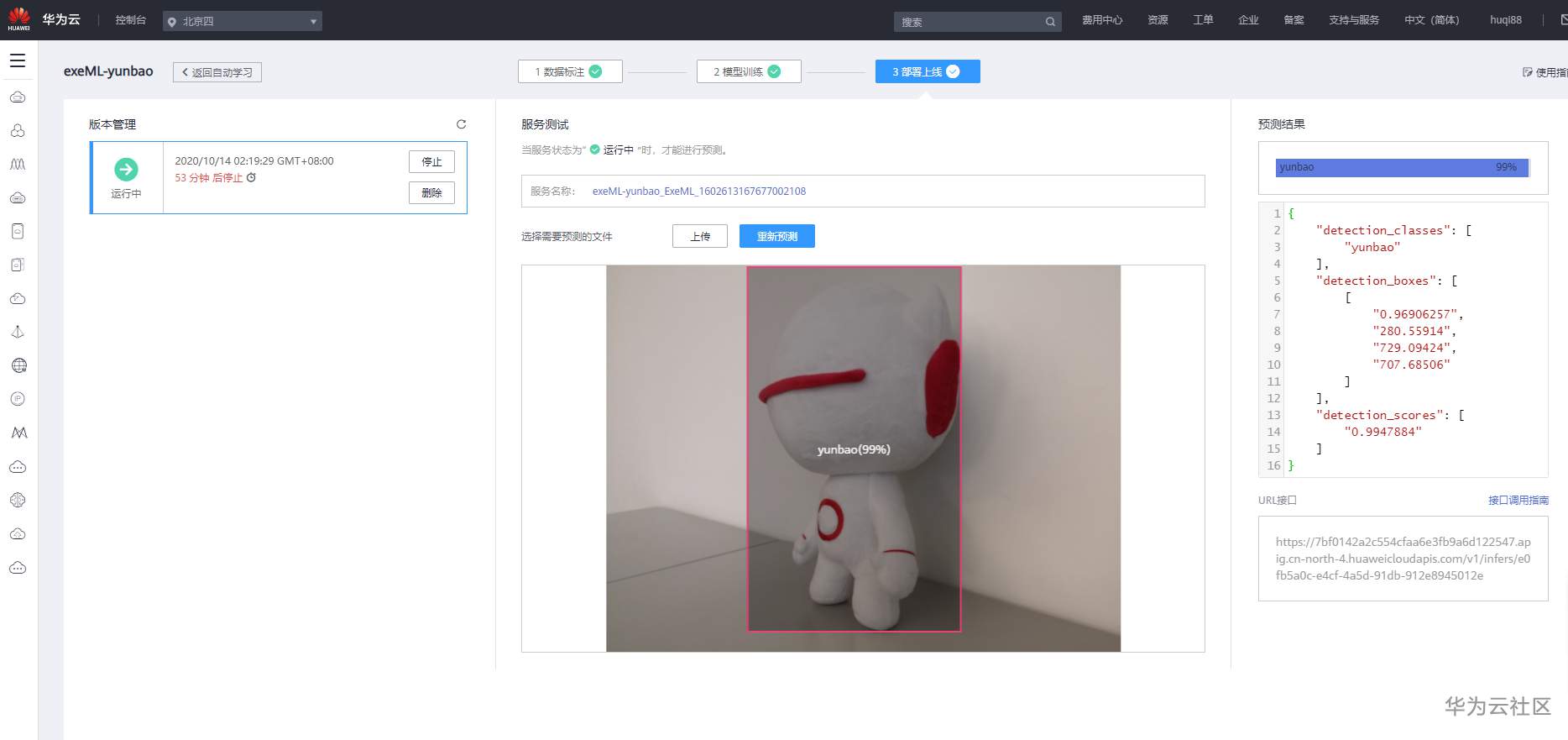1568x740 pixels.
Task: Click the 版本管理 heading
Action: click(x=112, y=124)
